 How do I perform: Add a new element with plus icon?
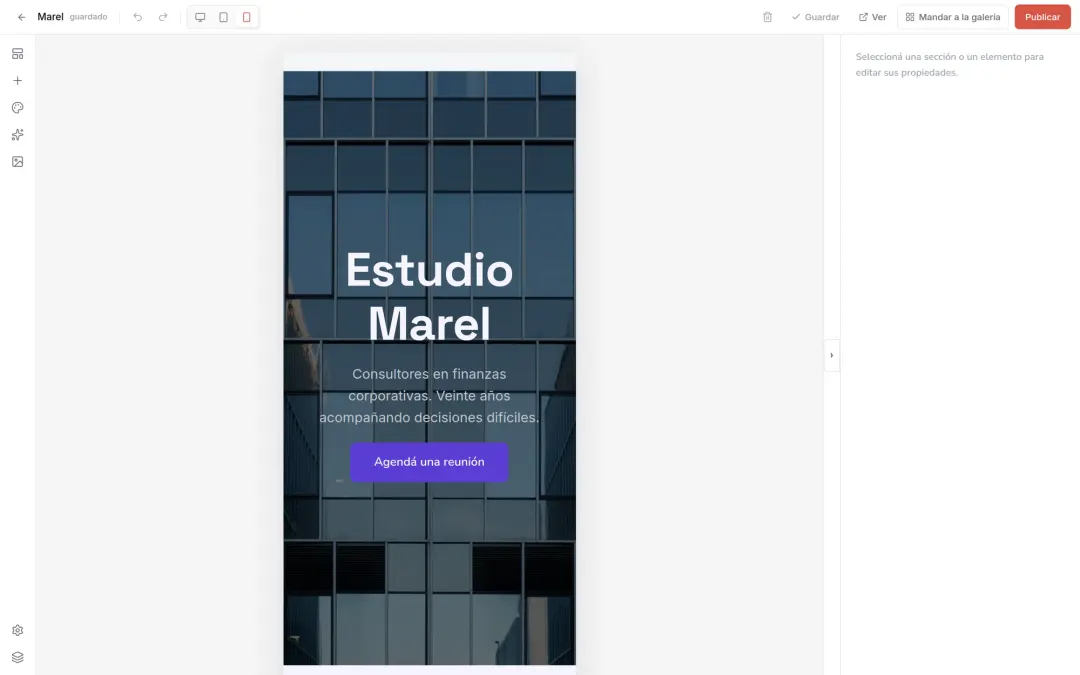point(18,81)
